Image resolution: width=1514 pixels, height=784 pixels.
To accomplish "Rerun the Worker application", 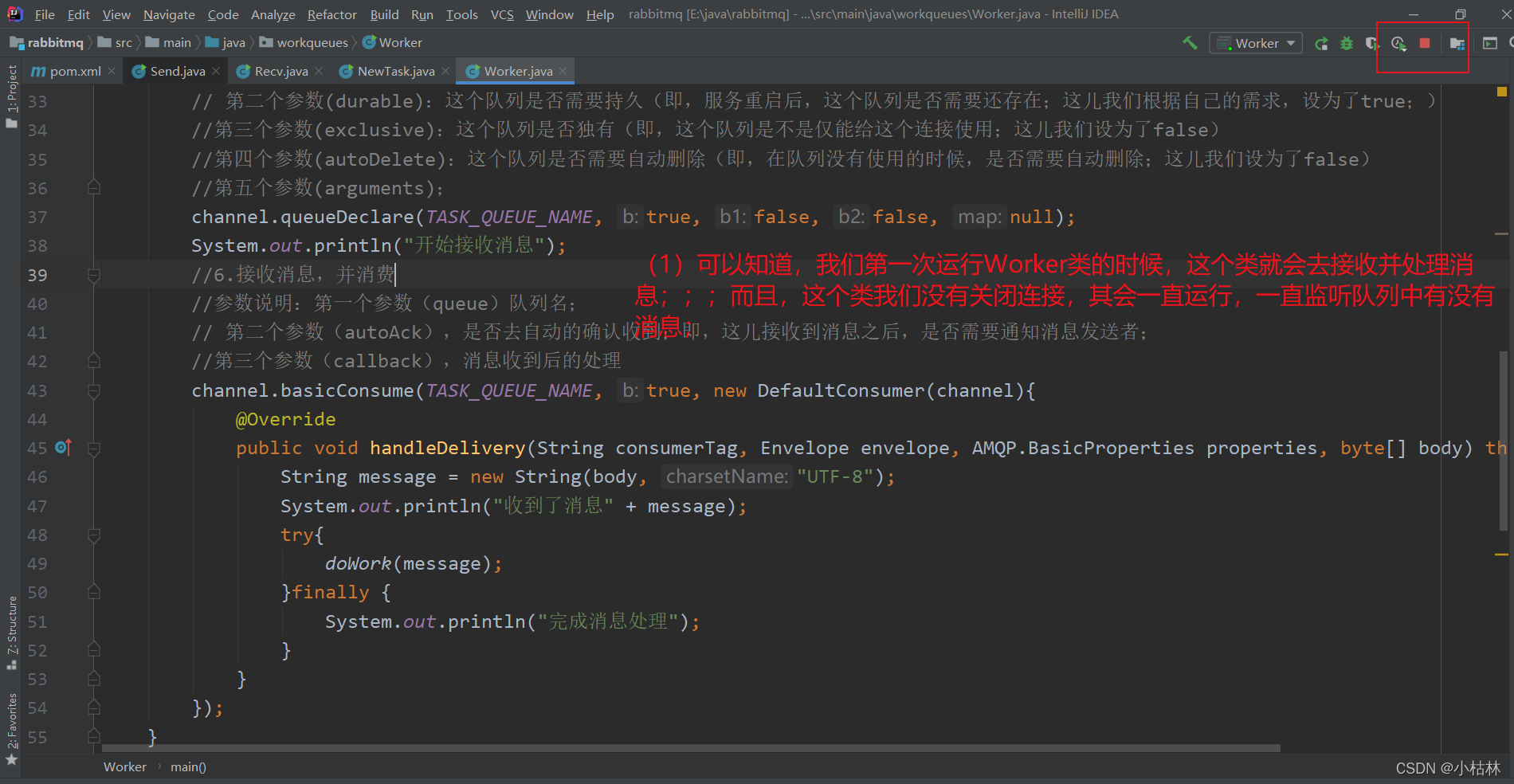I will point(1321,44).
